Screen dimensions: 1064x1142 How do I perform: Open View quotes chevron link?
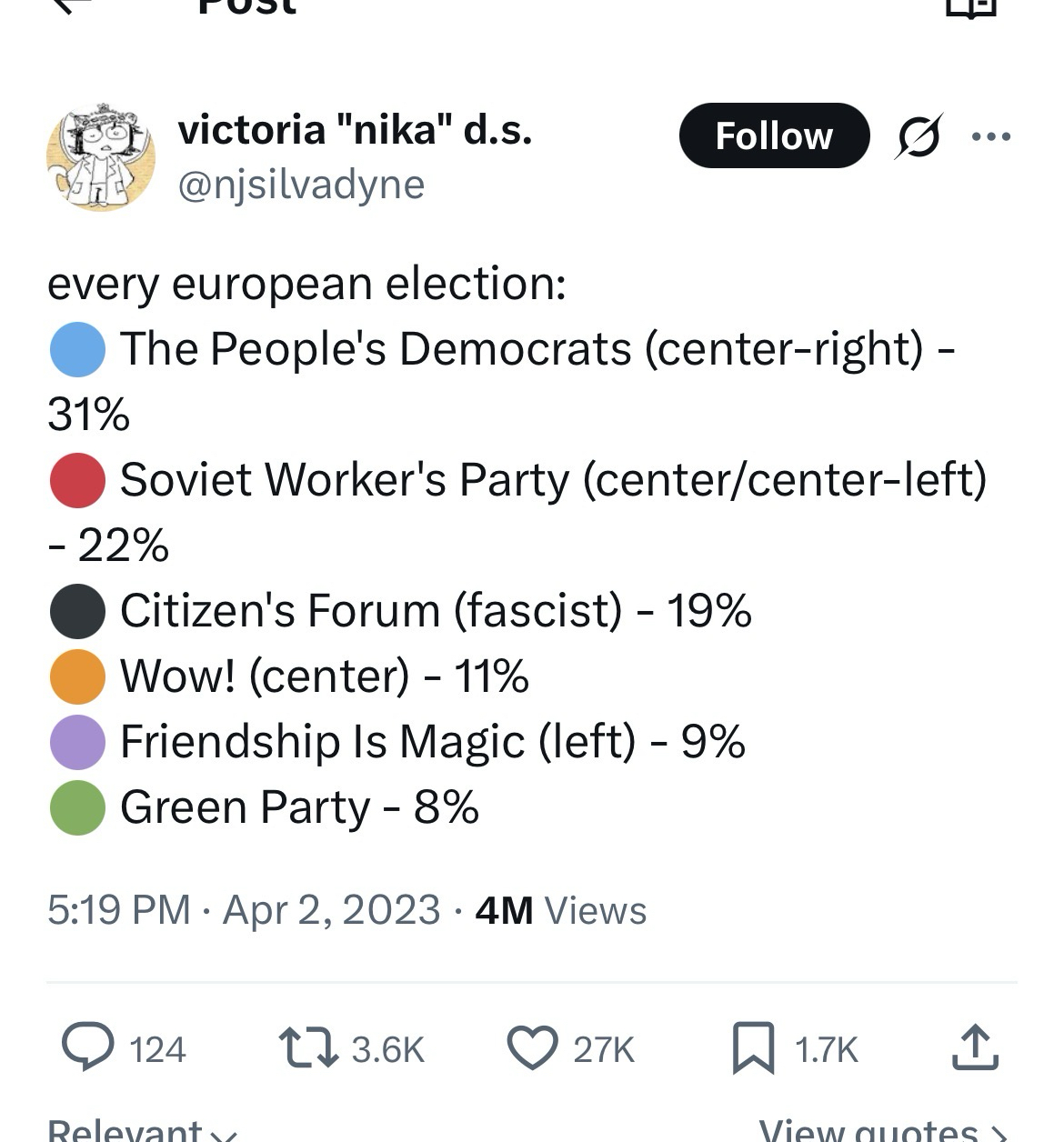click(x=882, y=1130)
